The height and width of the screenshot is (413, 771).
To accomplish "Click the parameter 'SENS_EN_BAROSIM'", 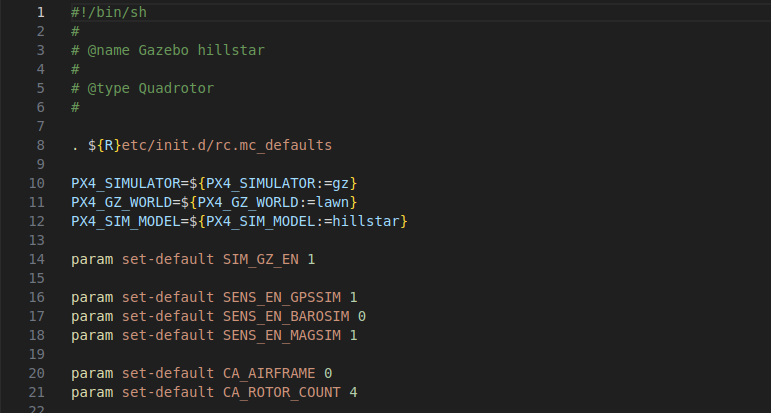I will point(286,316).
